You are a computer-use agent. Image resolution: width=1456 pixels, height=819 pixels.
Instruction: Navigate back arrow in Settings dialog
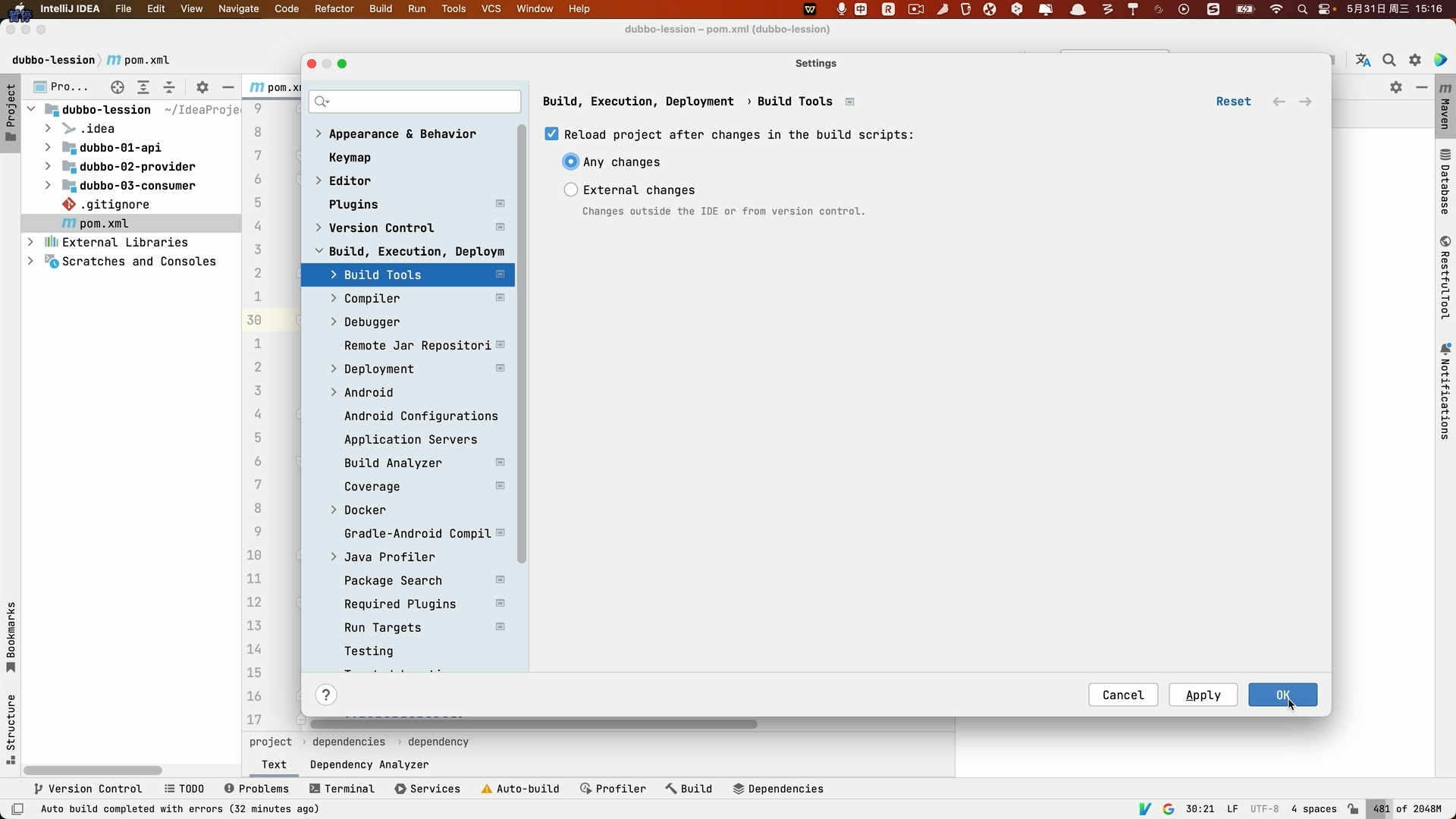tap(1279, 102)
